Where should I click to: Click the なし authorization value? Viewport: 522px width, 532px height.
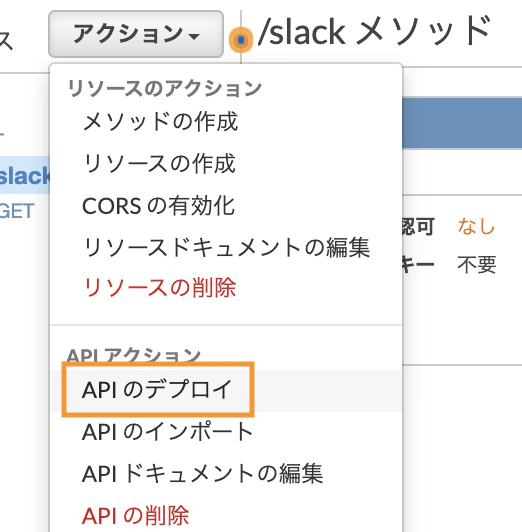(x=476, y=226)
